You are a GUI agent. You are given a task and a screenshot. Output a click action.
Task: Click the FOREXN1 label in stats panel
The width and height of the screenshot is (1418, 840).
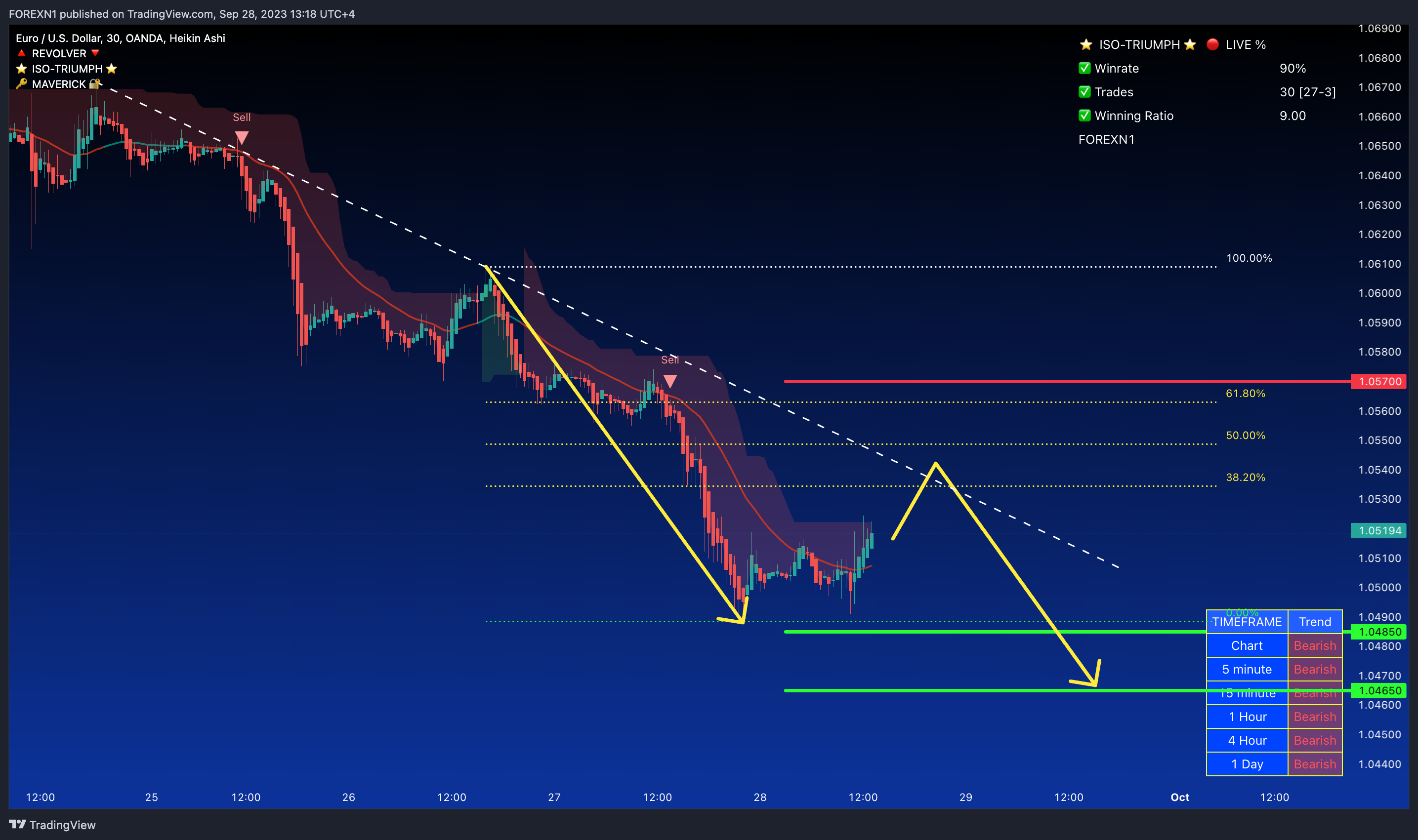pos(1106,139)
